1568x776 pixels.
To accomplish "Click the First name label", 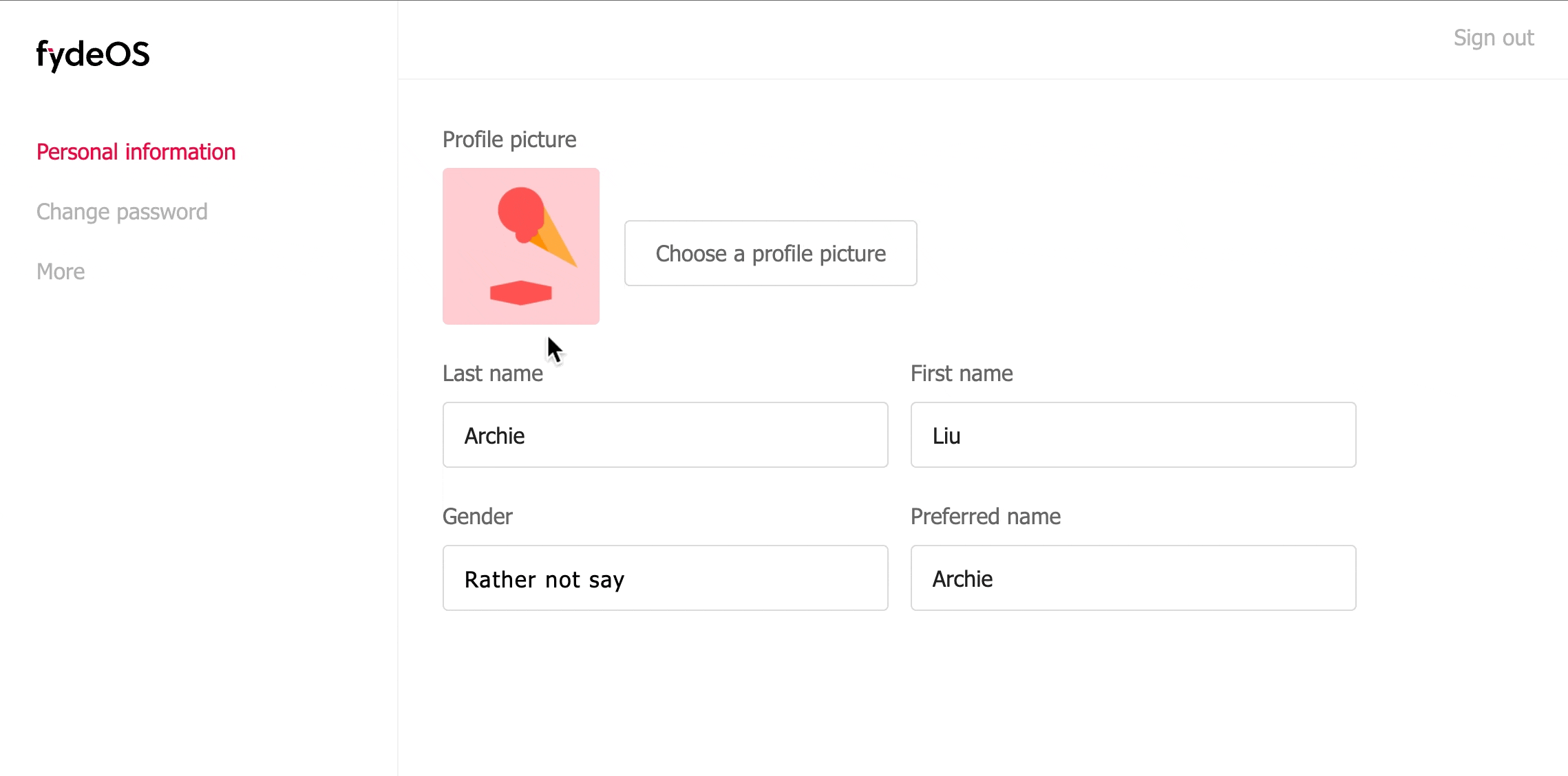I will pos(962,374).
